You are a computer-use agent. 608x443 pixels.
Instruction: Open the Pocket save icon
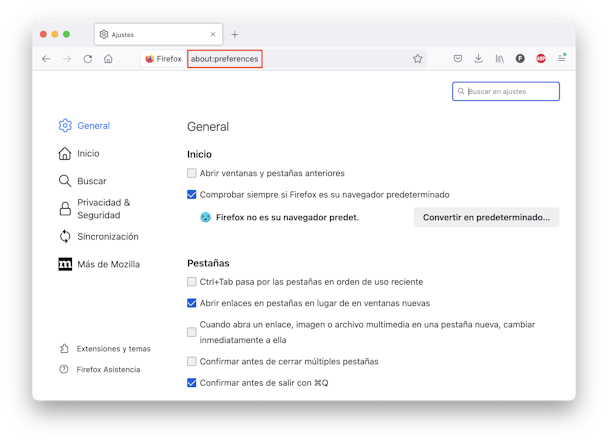(x=458, y=59)
